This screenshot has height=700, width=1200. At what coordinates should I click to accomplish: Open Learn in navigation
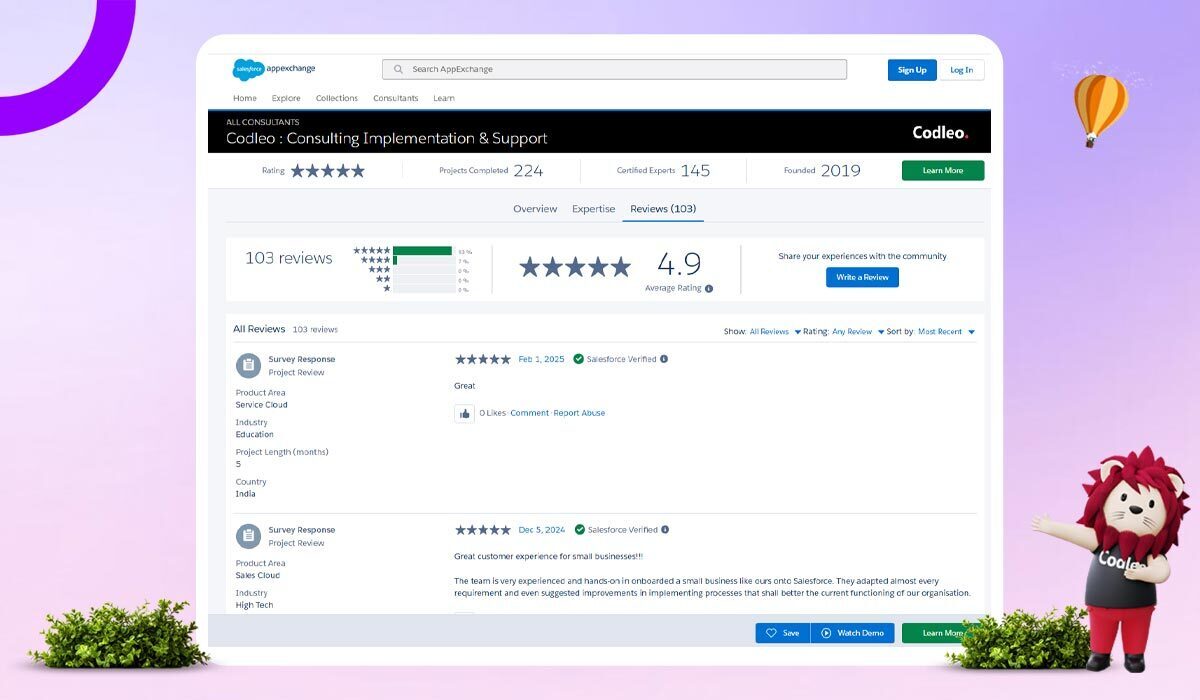pyautogui.click(x=444, y=98)
